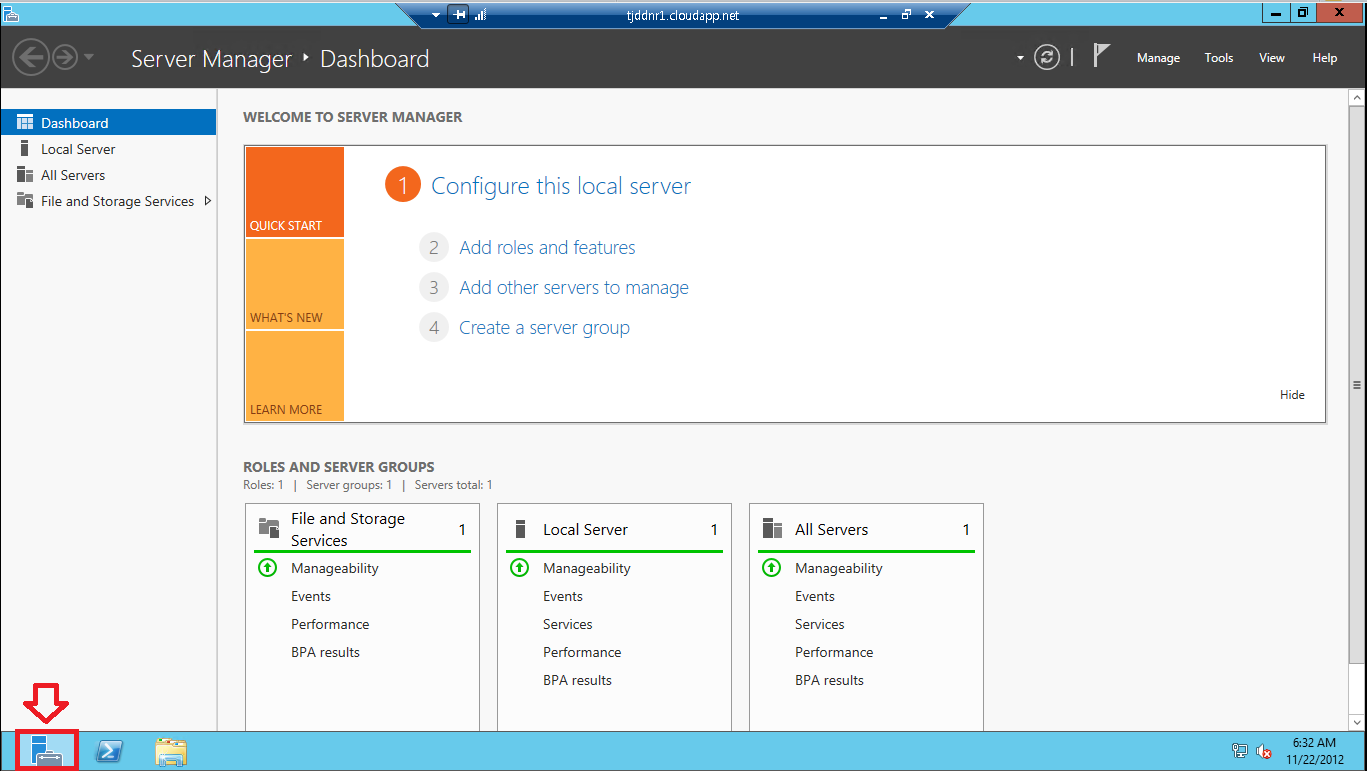Click Manageability status icon in Local Server tile
1367x771 pixels.
click(x=519, y=568)
